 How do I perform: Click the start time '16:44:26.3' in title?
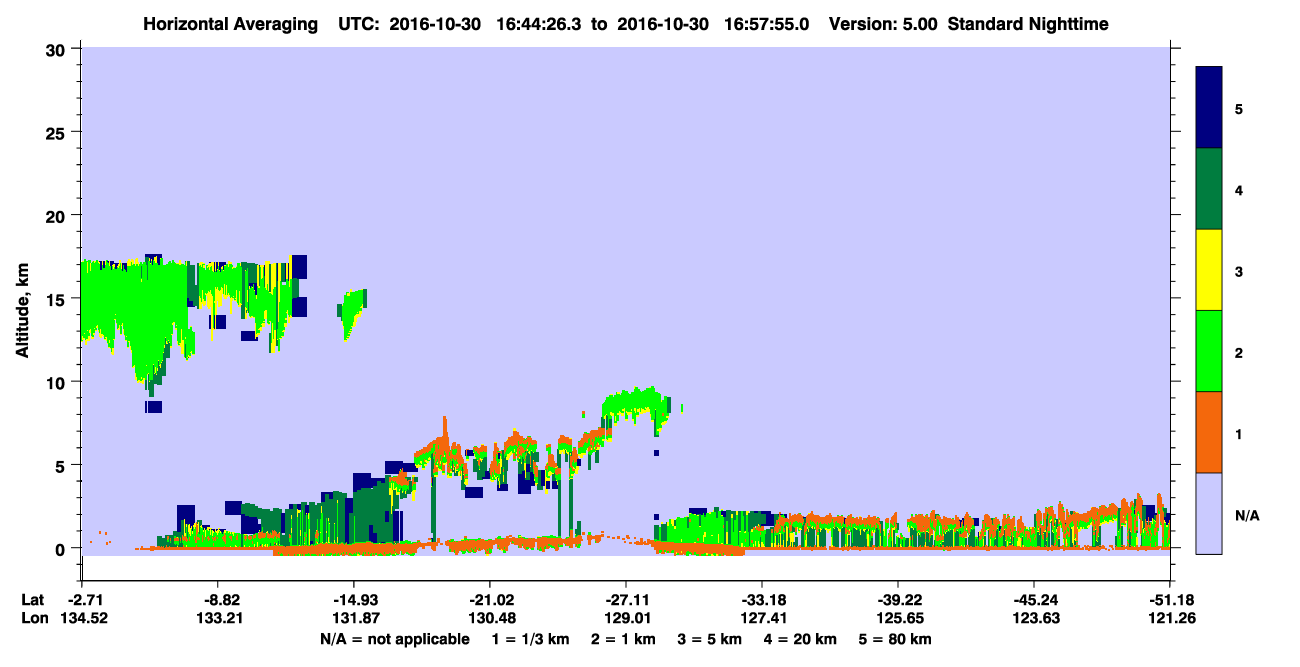point(540,24)
